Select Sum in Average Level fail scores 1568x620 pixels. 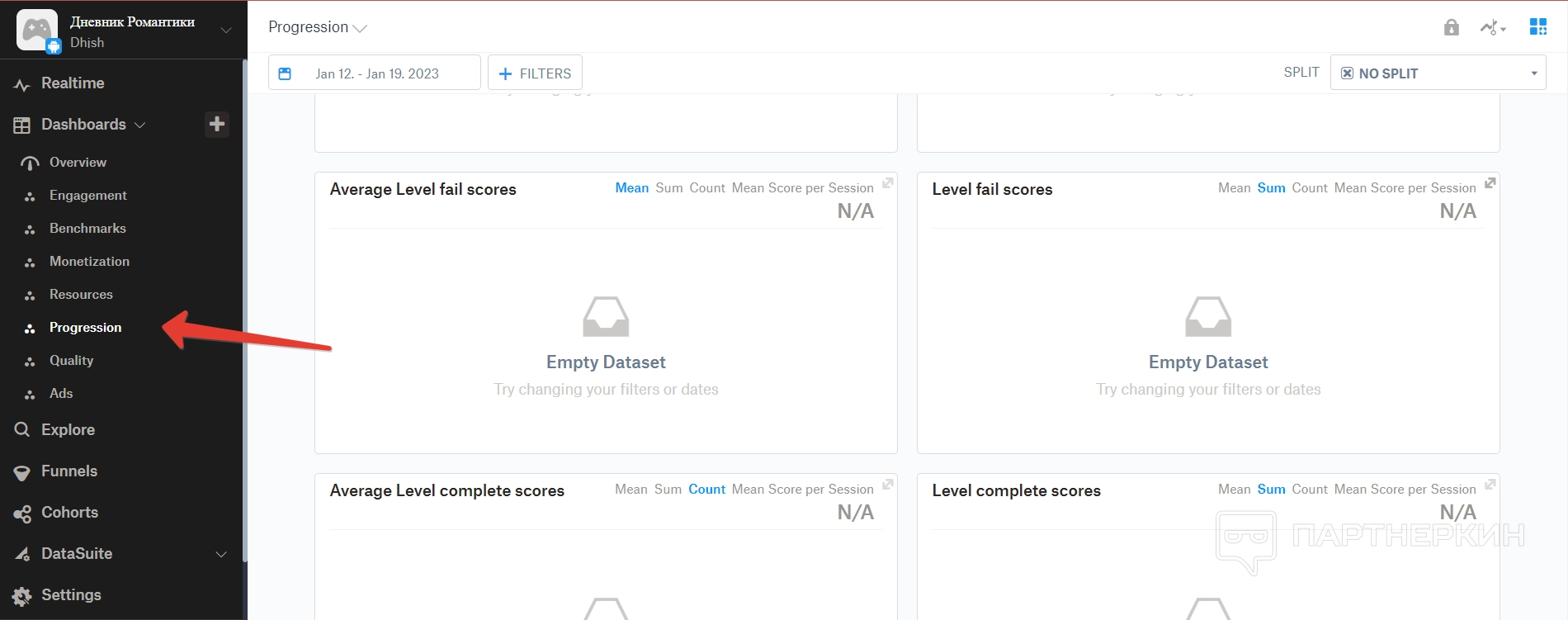(669, 188)
